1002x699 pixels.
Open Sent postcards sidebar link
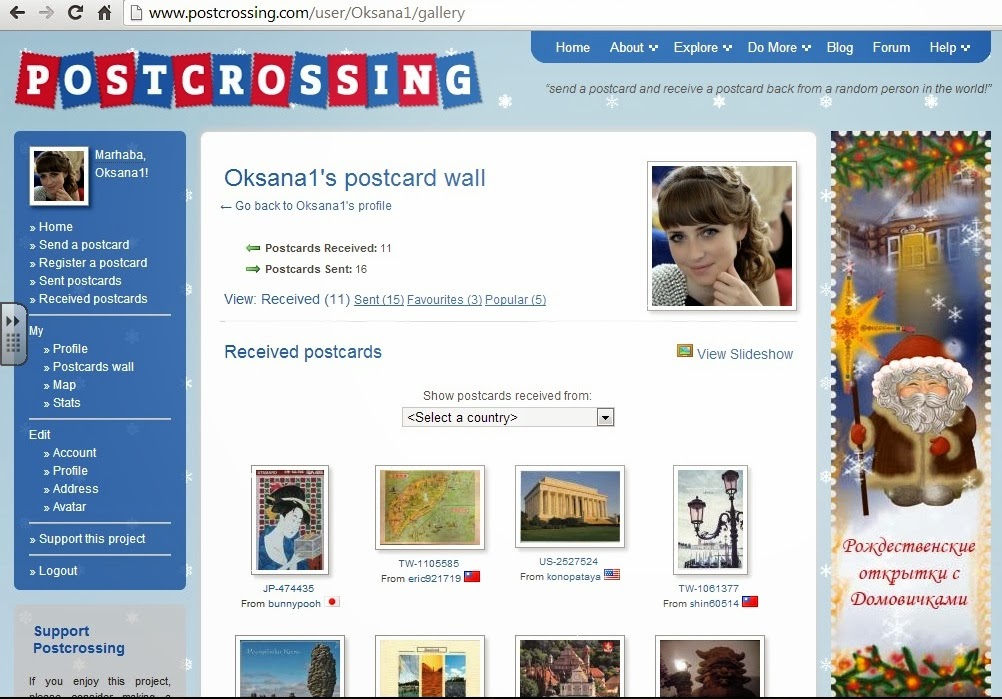(80, 280)
